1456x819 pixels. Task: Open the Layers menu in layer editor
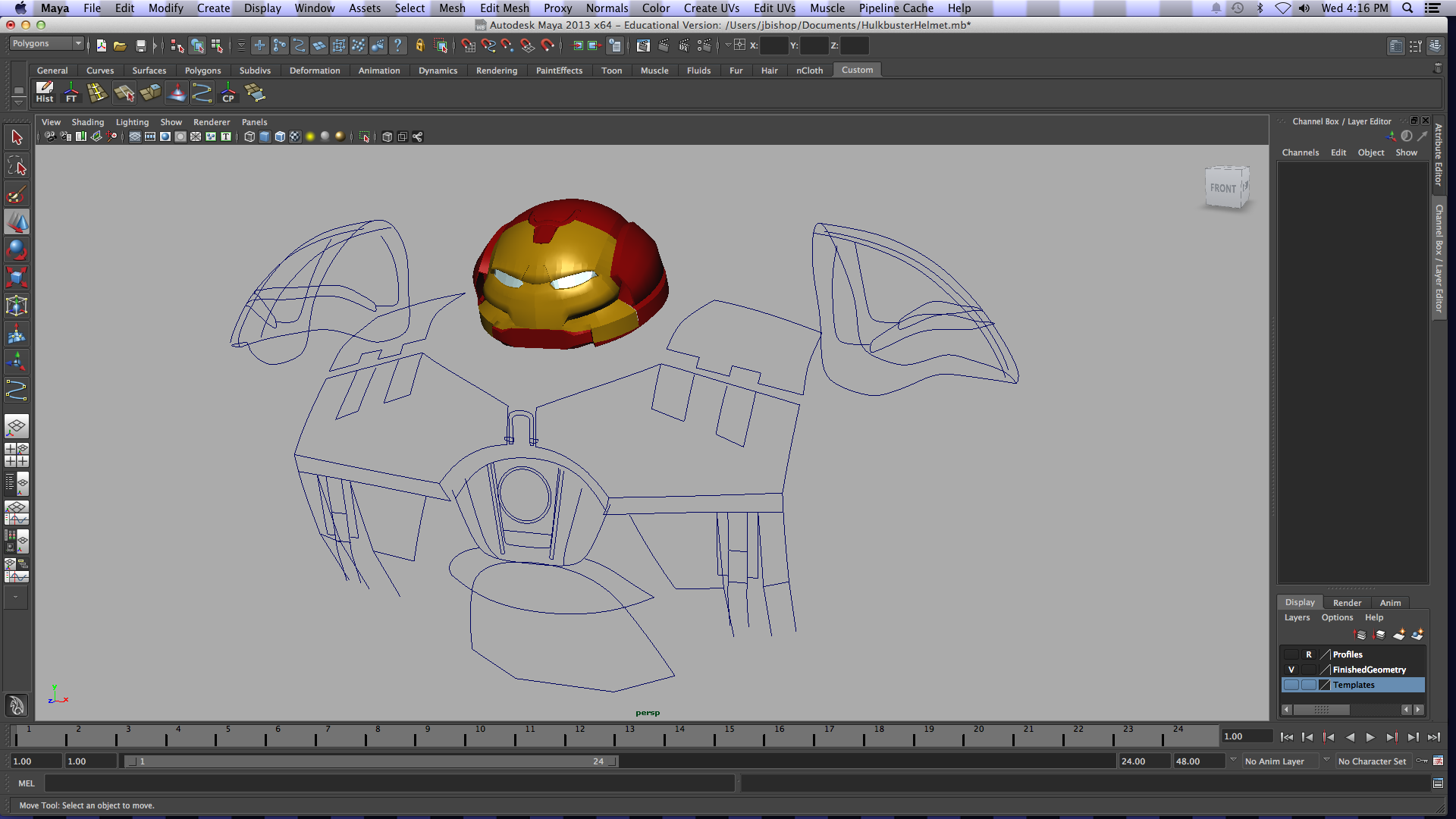[1297, 617]
